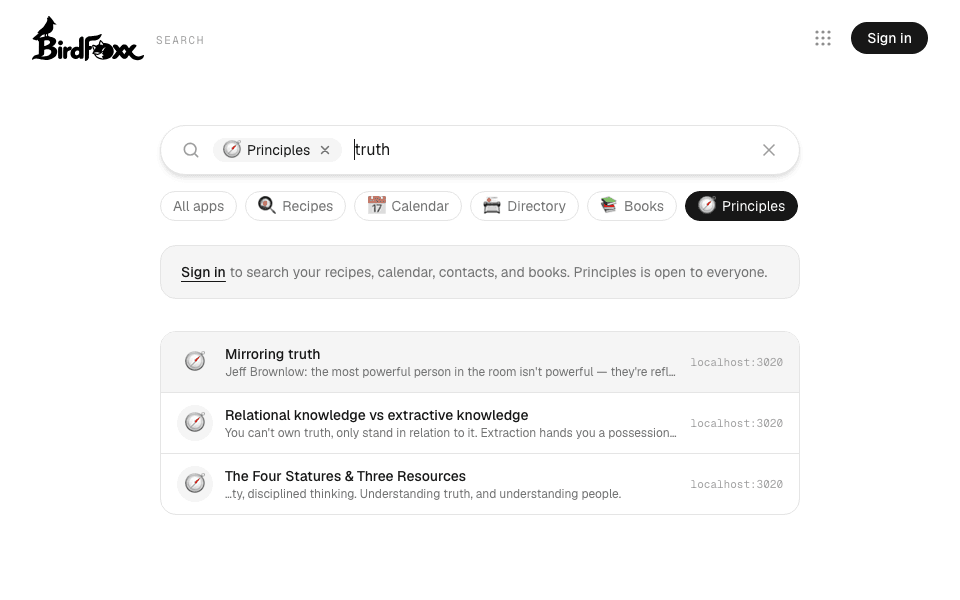Clear the search query
The width and height of the screenshot is (960, 600).
point(769,150)
